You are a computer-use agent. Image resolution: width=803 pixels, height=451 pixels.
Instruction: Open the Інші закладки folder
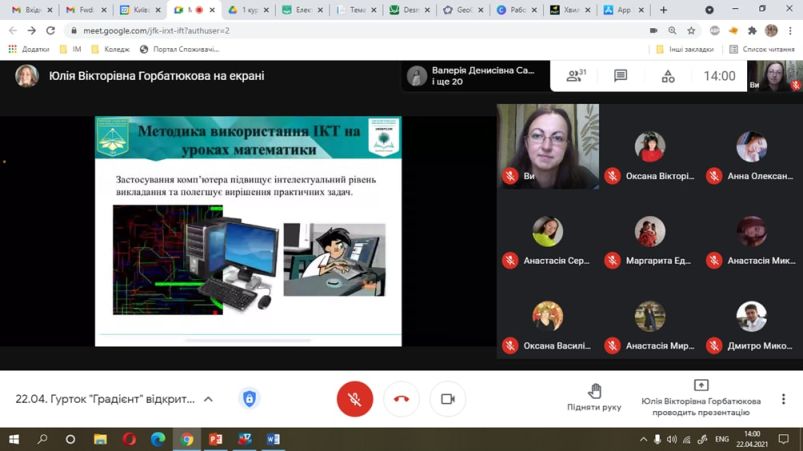click(x=685, y=49)
